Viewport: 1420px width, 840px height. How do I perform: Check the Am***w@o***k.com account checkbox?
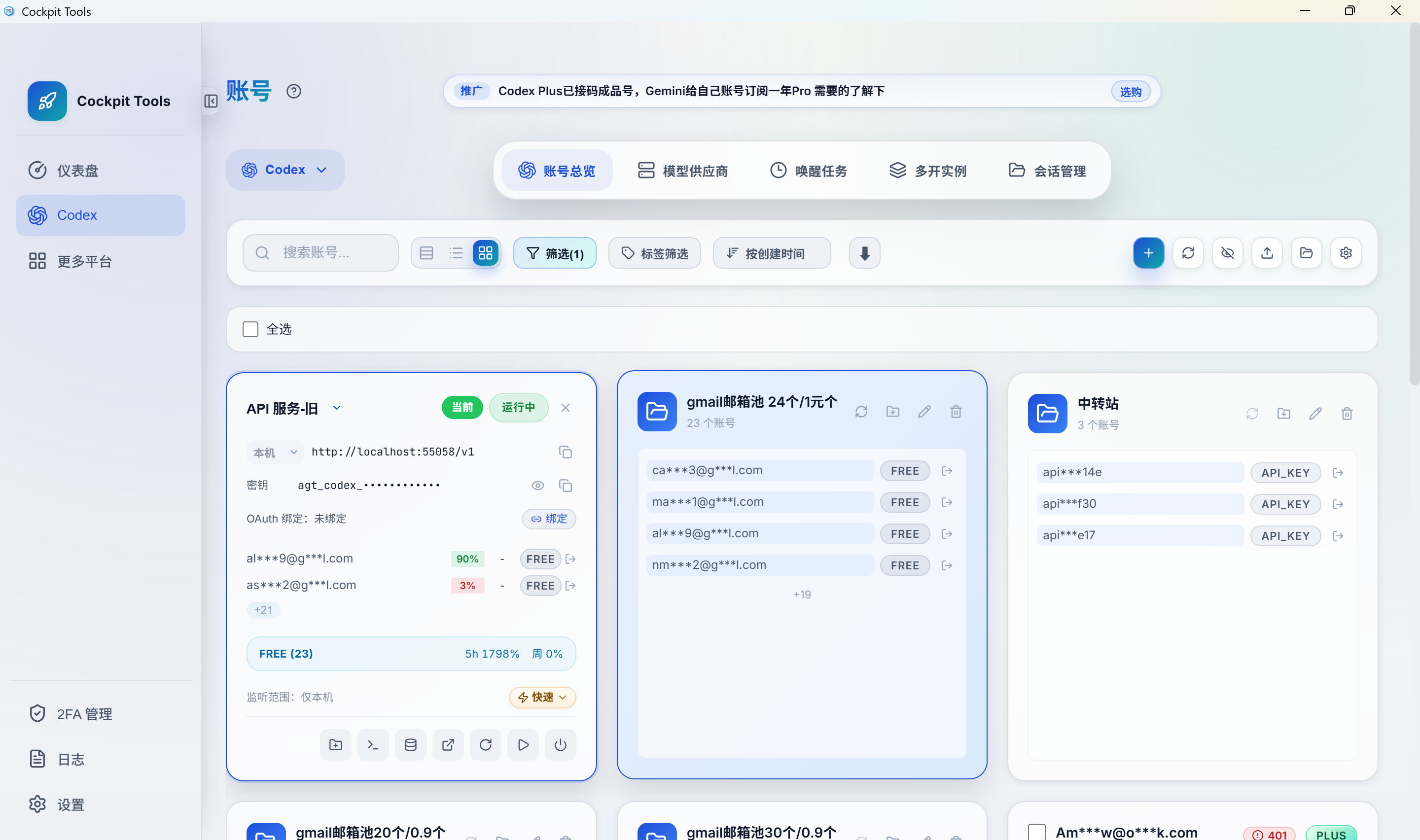pos(1036,832)
